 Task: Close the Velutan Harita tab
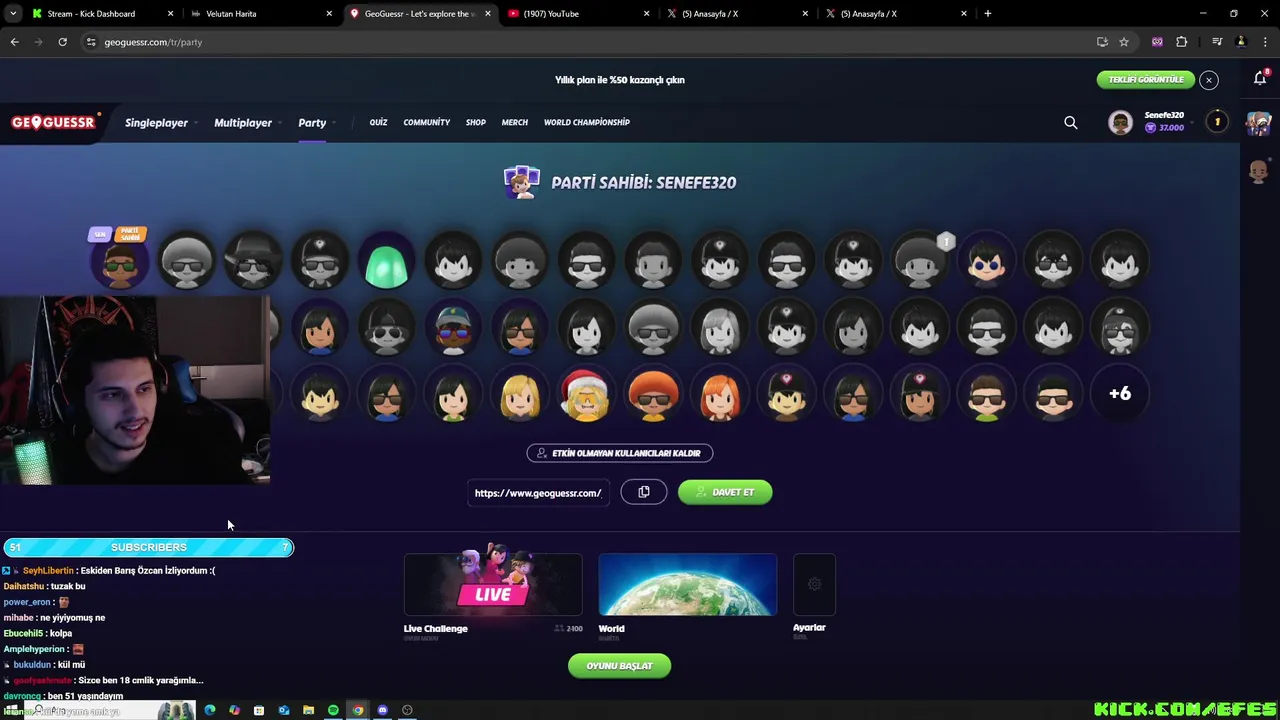[329, 14]
